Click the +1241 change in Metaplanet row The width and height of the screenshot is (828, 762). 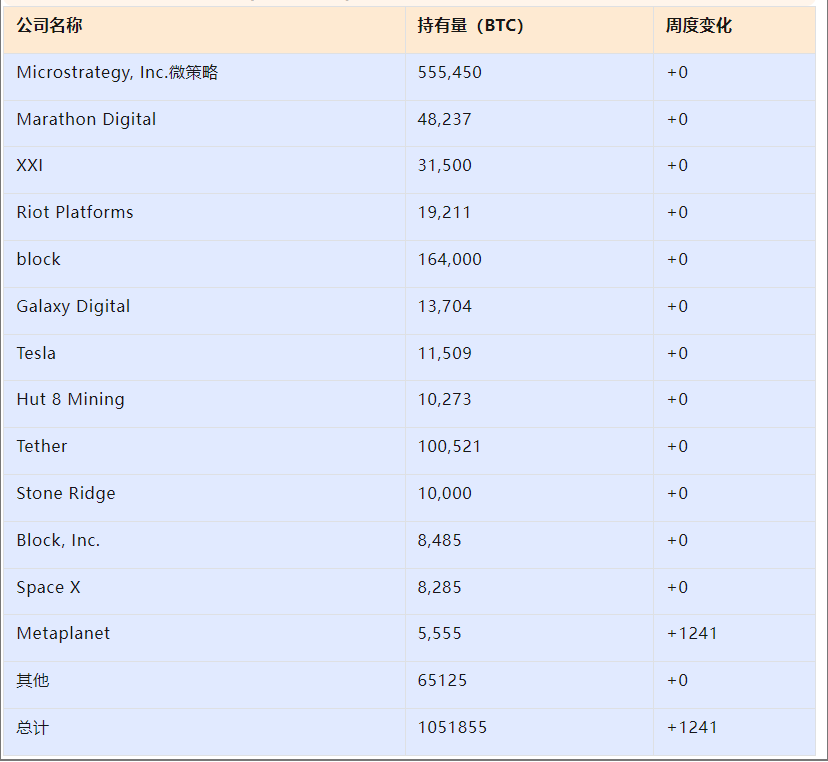(x=692, y=633)
